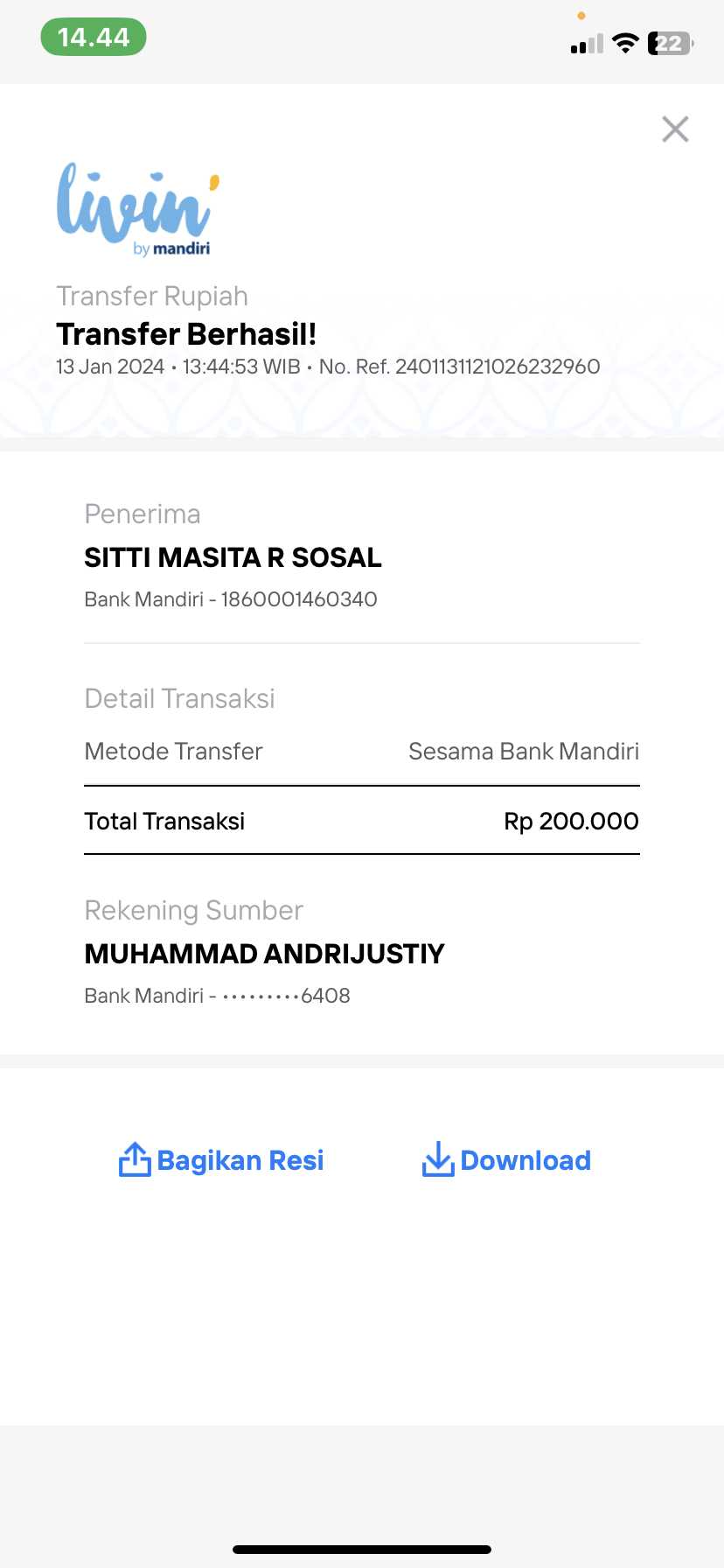Screen dimensions: 724x1568
Task: Tap source account name MUHAMMAD ANDRIJUSTIY
Action: point(265,954)
